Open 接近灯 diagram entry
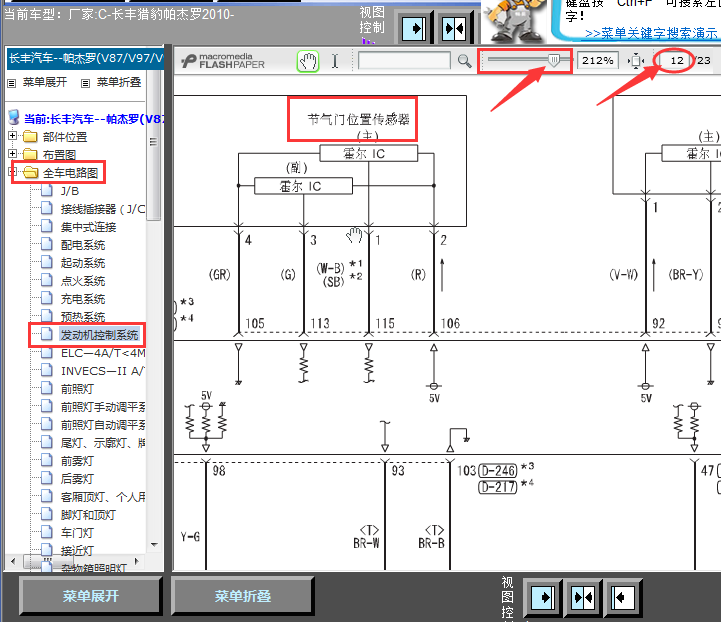This screenshot has height=622, width=721. click(x=77, y=551)
